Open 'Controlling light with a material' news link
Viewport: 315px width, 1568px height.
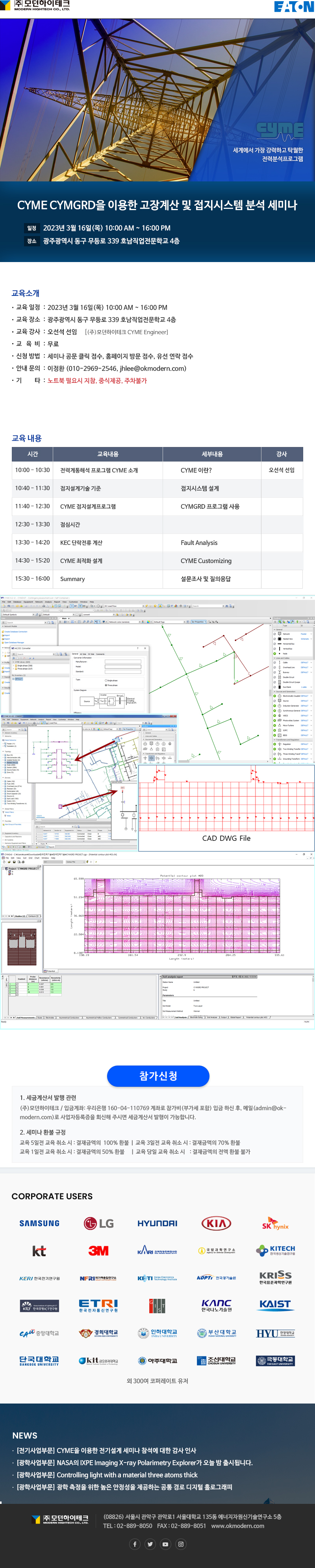tap(107, 1474)
